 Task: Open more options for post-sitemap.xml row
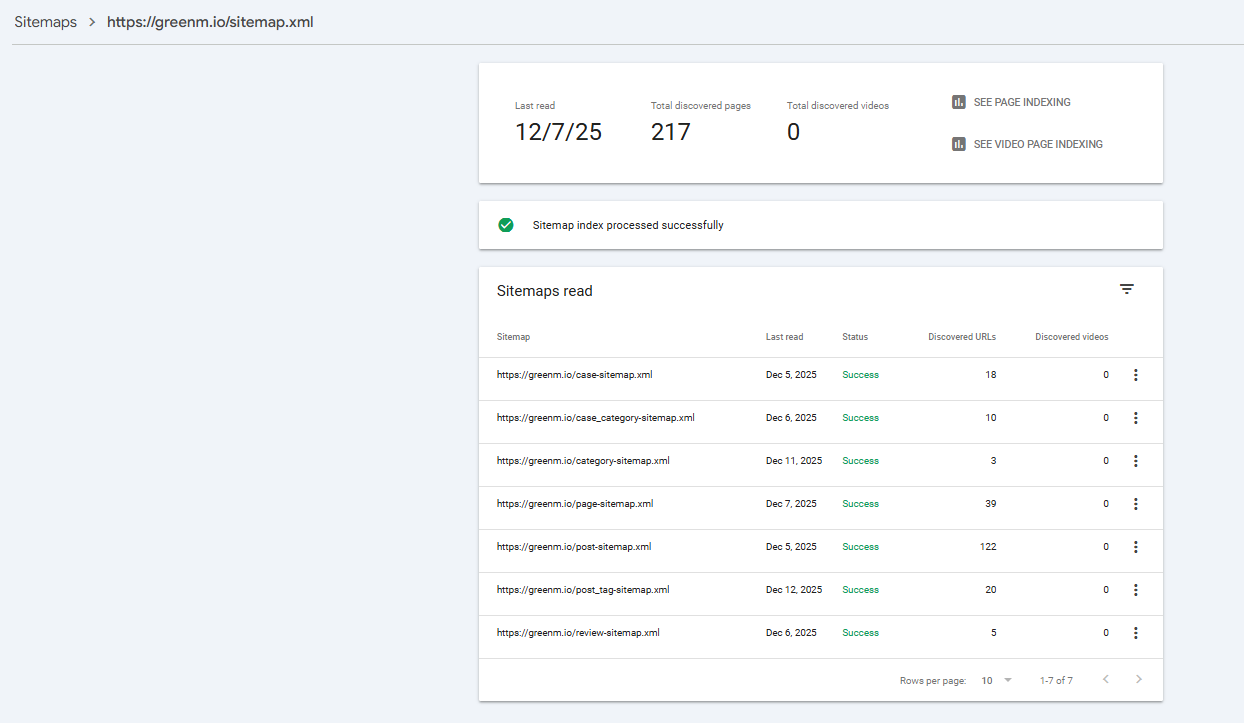[x=1135, y=547]
